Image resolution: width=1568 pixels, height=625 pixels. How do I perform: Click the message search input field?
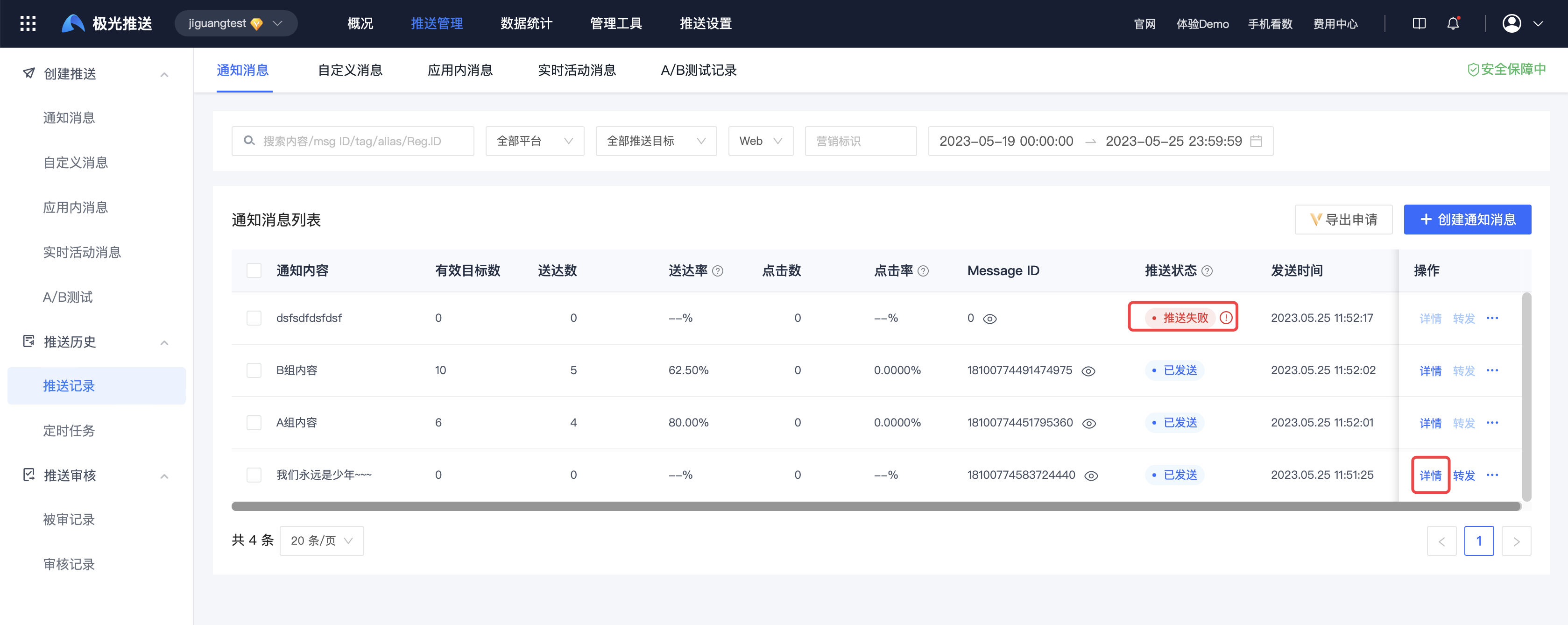click(353, 142)
